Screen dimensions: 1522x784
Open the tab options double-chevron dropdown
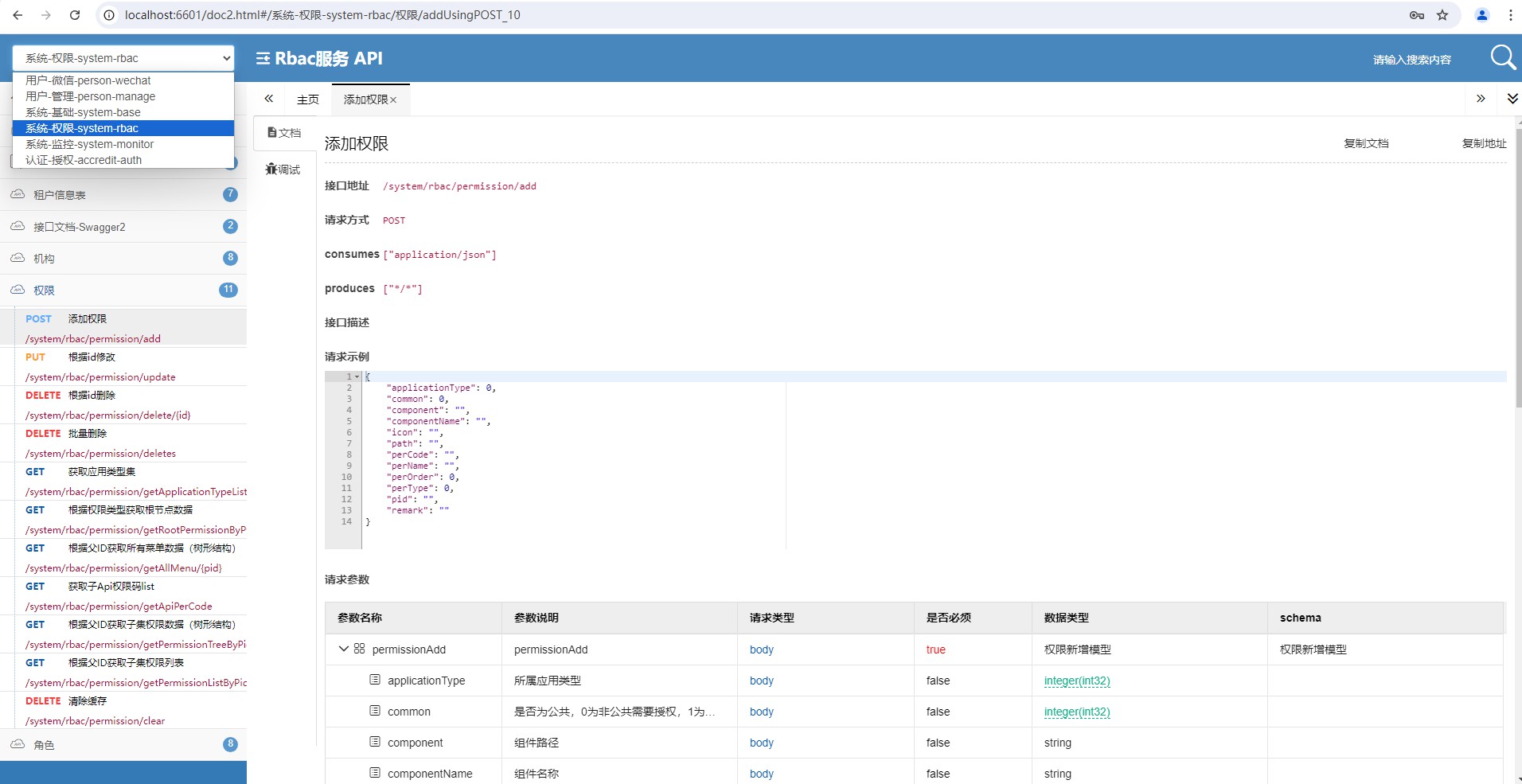coord(1512,99)
